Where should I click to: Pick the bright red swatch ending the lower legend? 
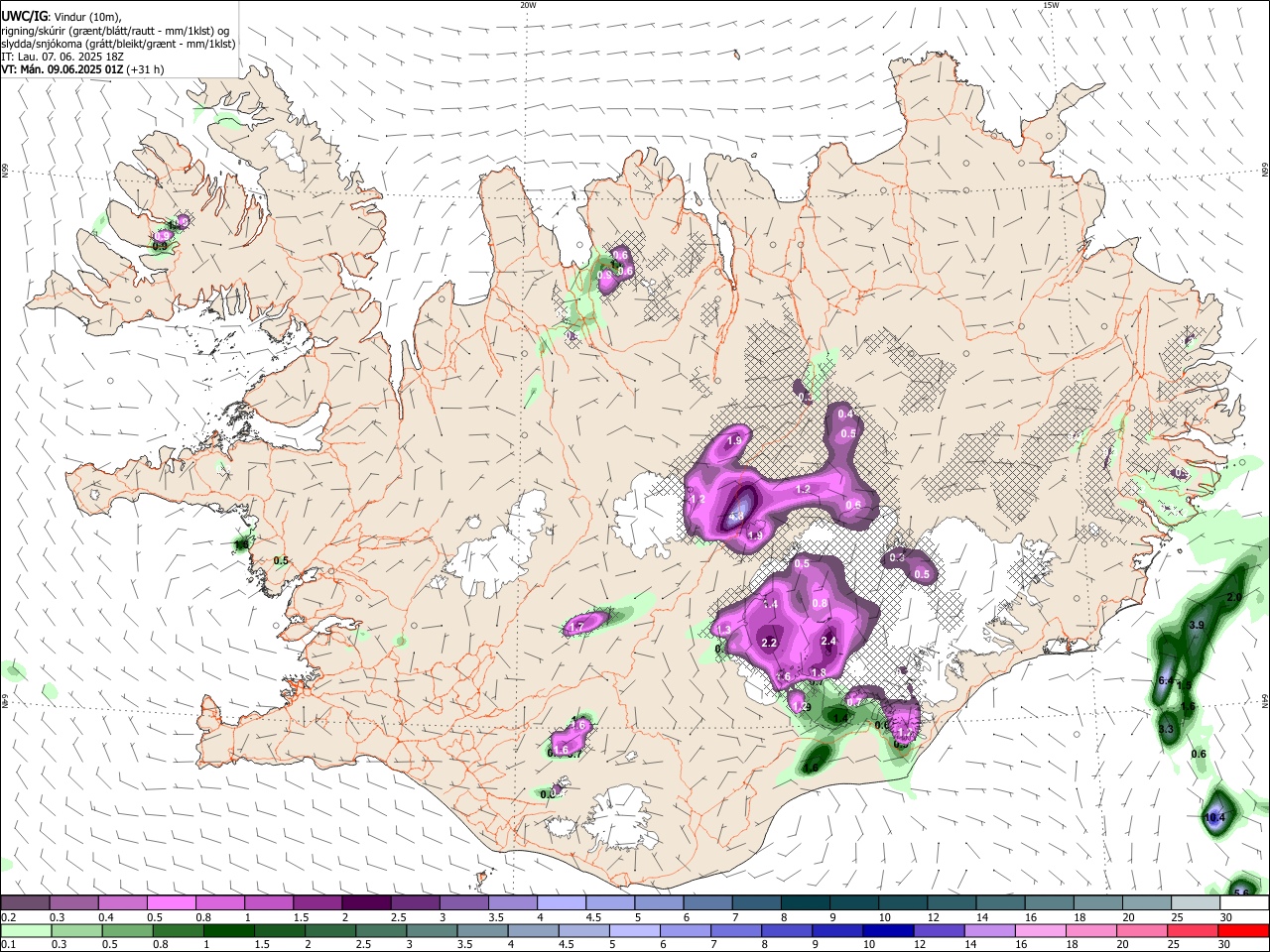pos(1243,930)
